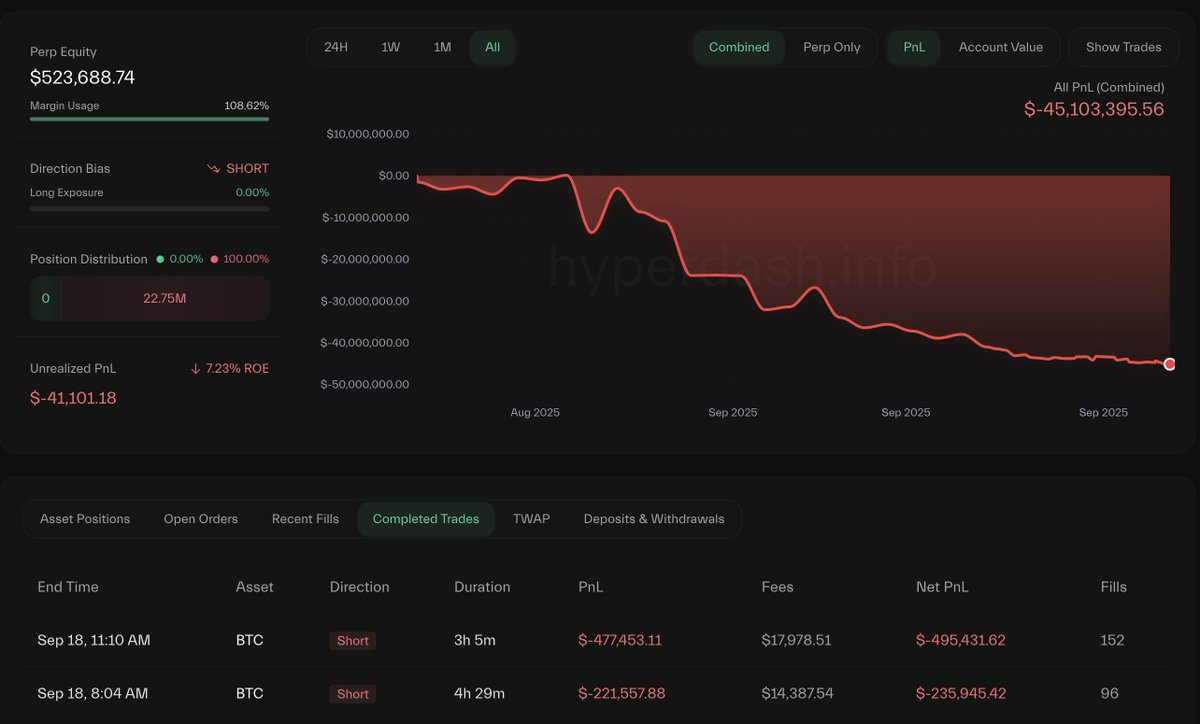Click the 108.62% margin usage value
The width and height of the screenshot is (1200, 724).
click(246, 106)
